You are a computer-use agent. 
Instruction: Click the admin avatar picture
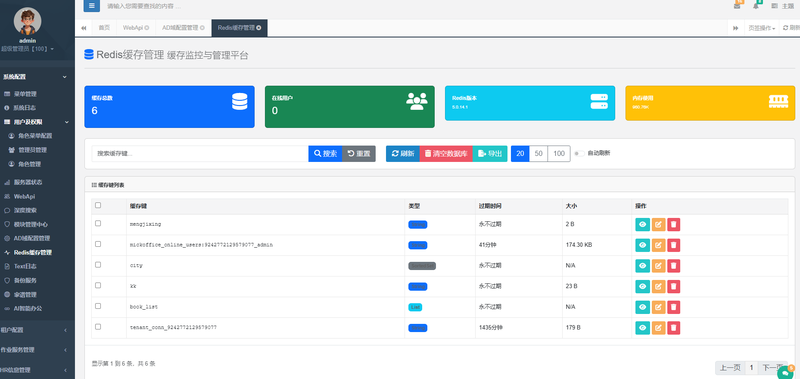[28, 21]
